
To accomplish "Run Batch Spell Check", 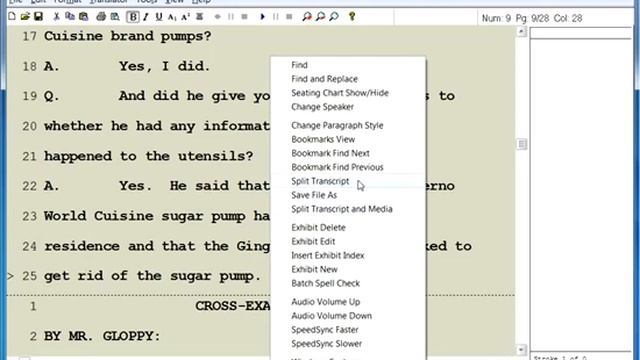I will click(325, 283).
